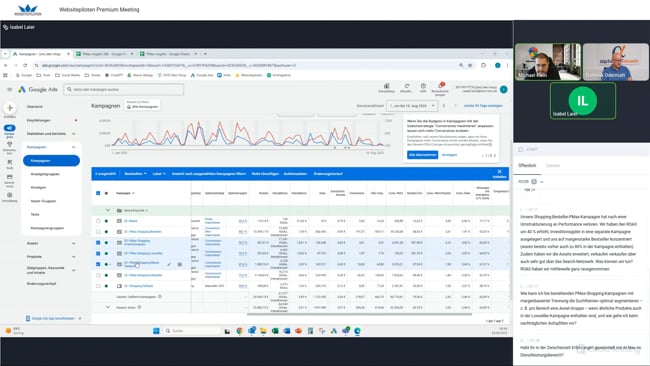
Task: Click the refresh Aktualisieren icon in header
Action: [407, 86]
